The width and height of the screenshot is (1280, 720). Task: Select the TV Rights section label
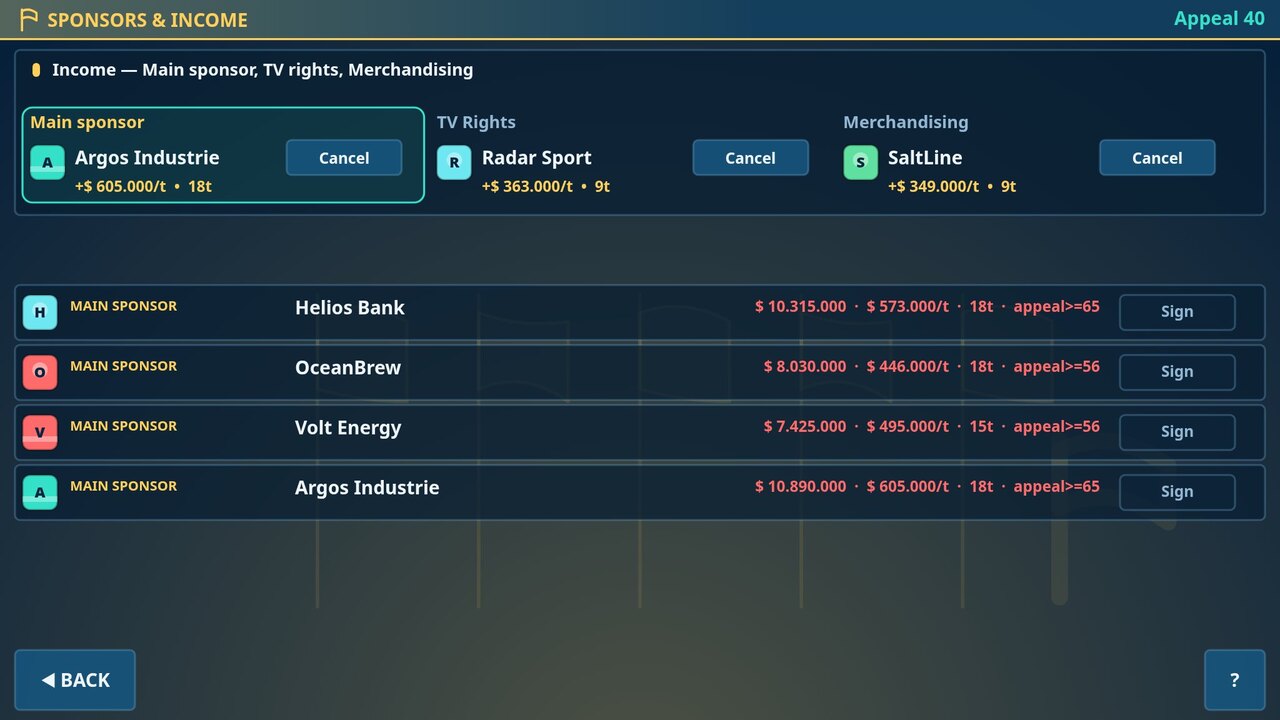click(x=476, y=122)
